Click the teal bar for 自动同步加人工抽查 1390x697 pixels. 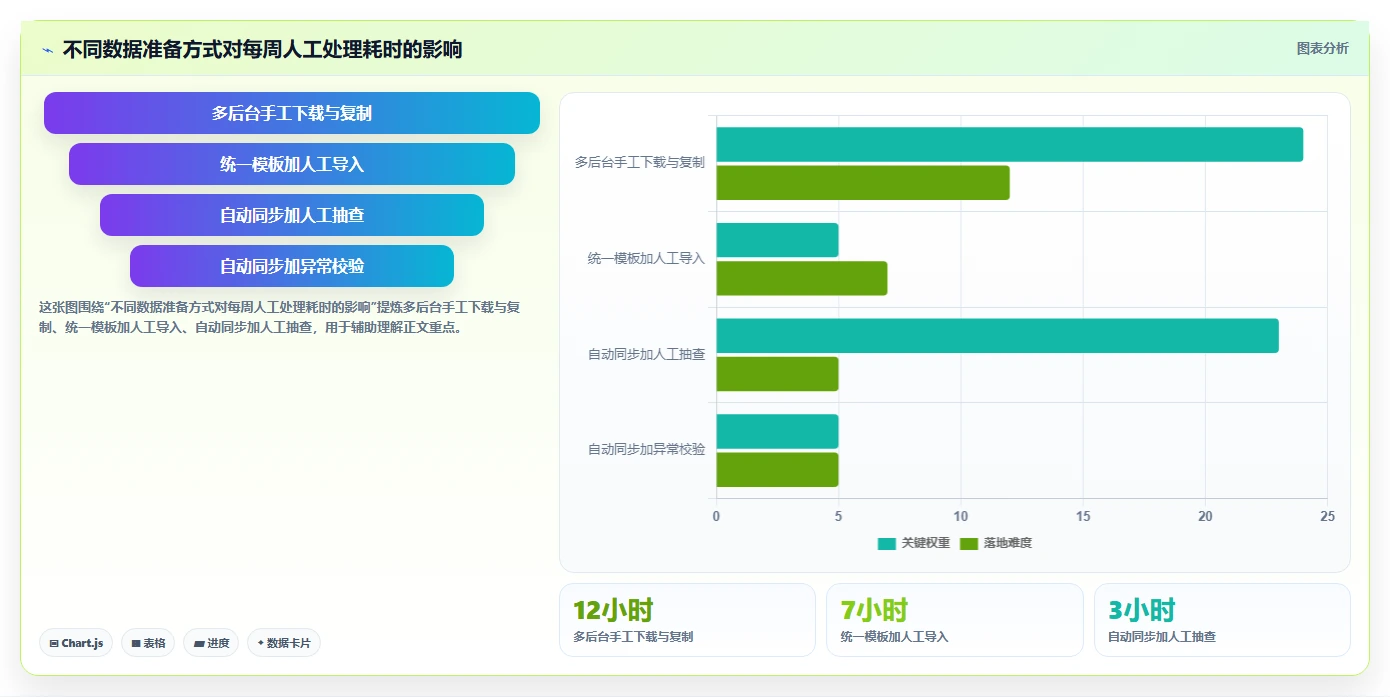998,335
